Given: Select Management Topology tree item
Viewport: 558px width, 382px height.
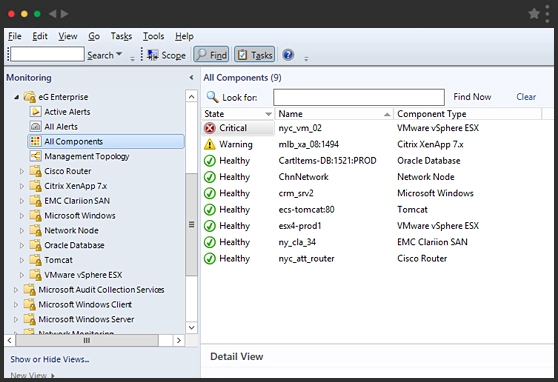Looking at the screenshot, I should coord(86,156).
